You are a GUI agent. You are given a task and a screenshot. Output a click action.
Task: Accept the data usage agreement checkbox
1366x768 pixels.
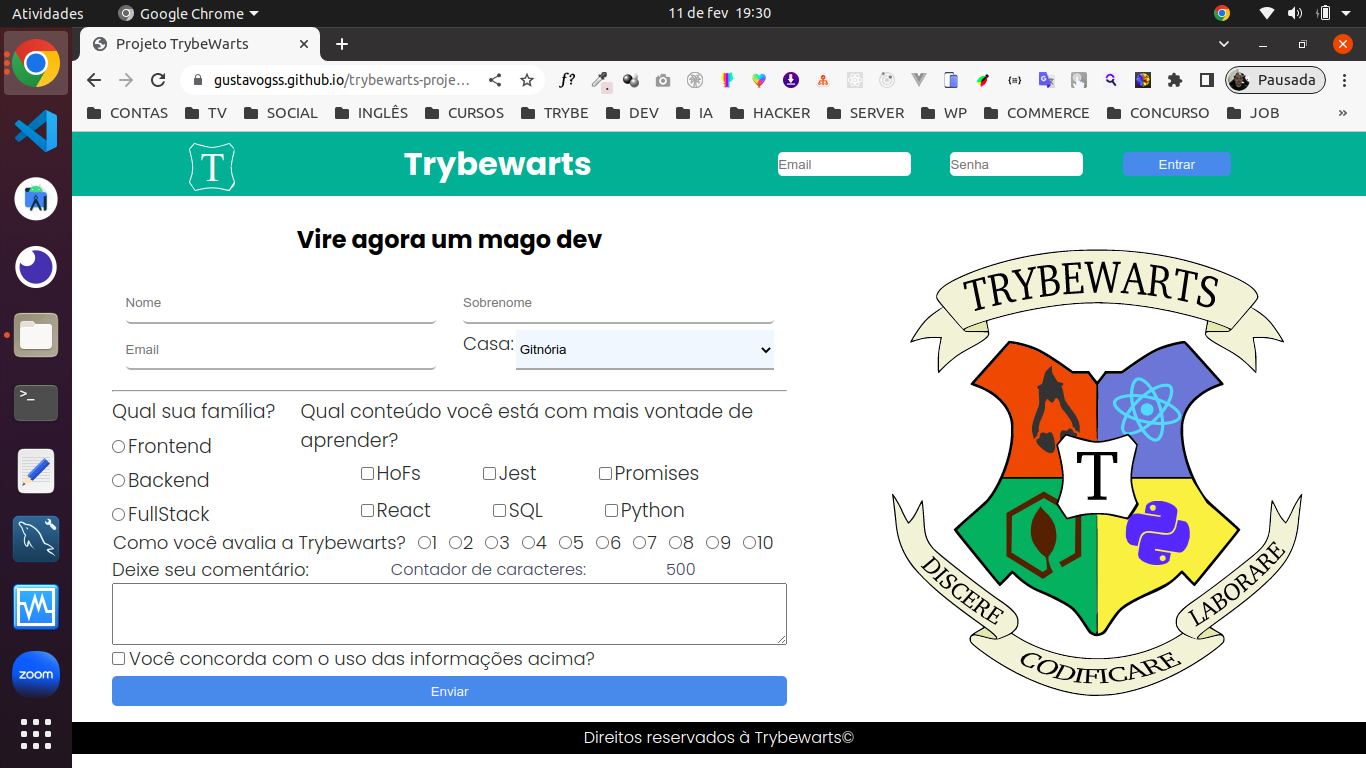click(x=118, y=658)
